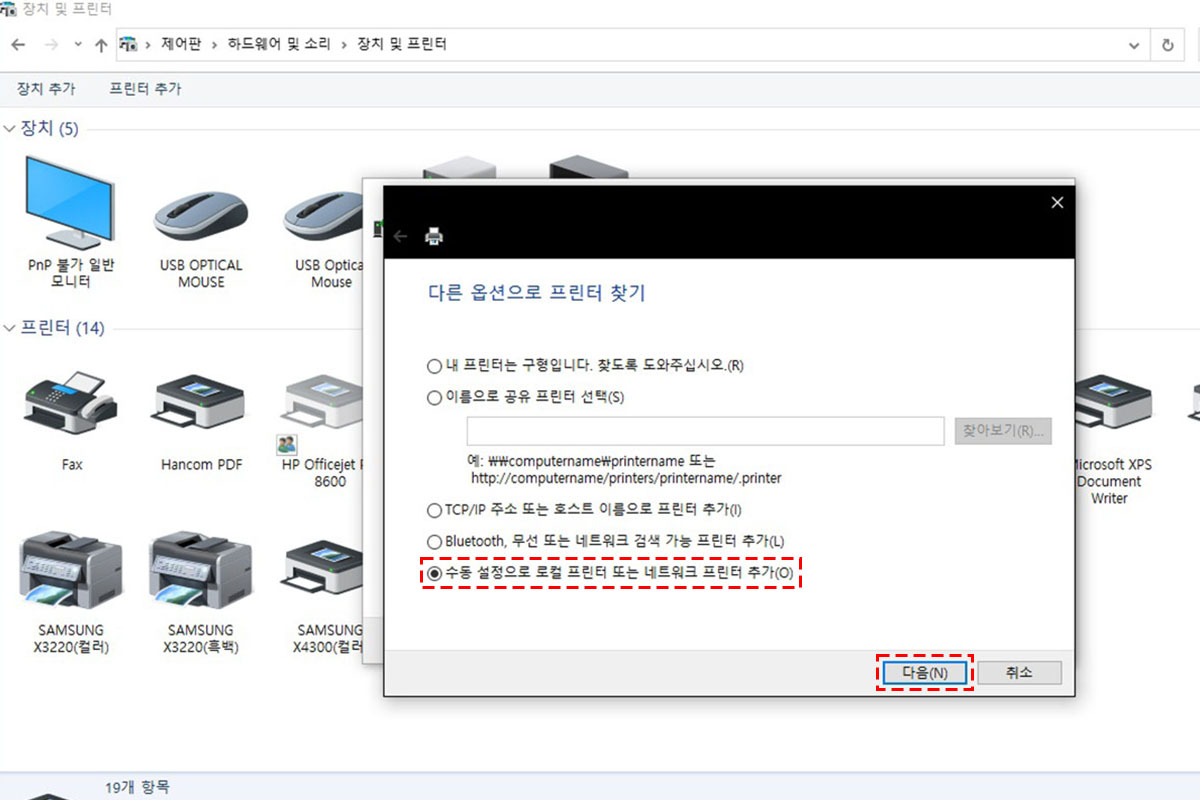Select the Fax printer icon
1200x800 pixels.
point(72,403)
